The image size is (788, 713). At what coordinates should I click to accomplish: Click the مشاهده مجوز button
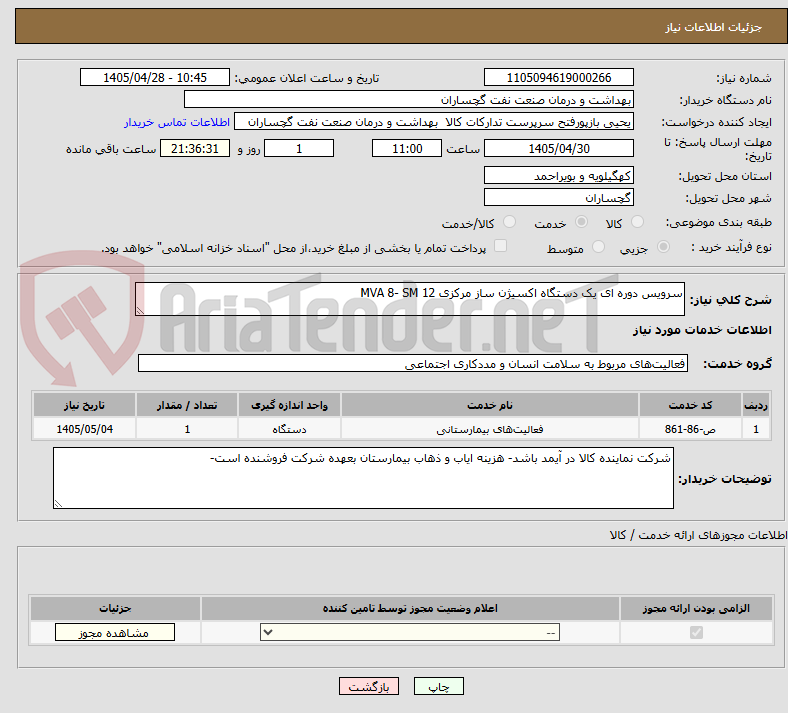click(115, 633)
